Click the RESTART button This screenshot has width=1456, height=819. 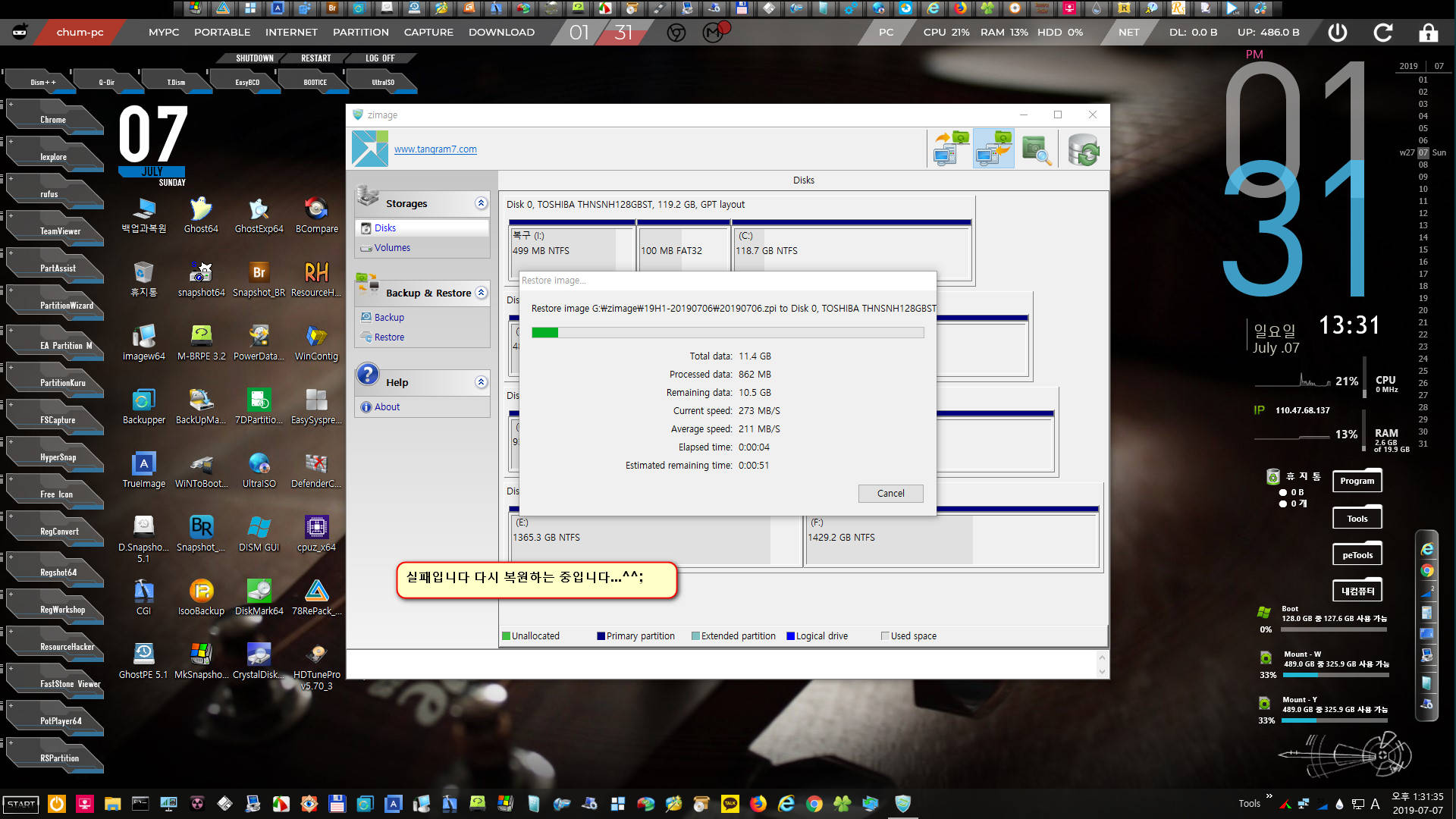pyautogui.click(x=315, y=58)
